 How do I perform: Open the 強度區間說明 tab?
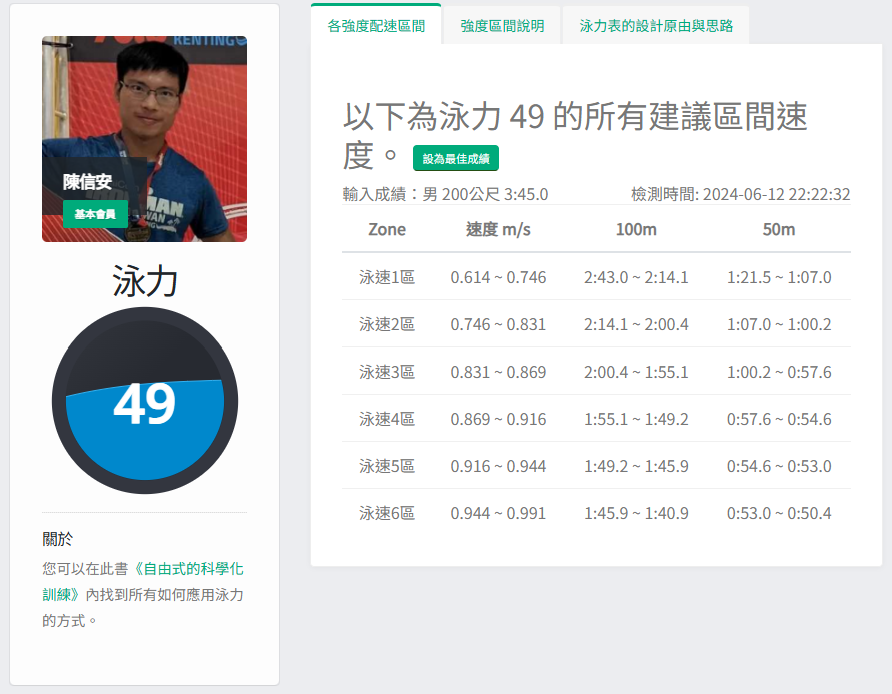(x=502, y=26)
